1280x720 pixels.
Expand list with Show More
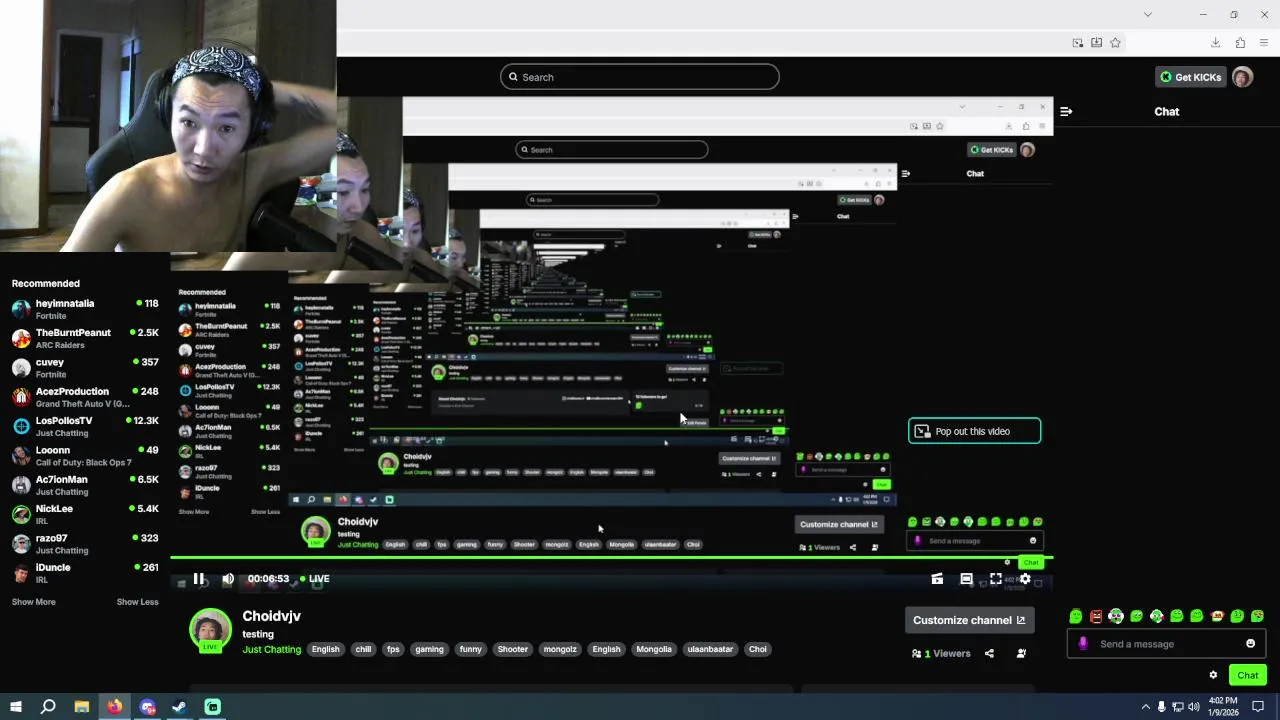(33, 602)
